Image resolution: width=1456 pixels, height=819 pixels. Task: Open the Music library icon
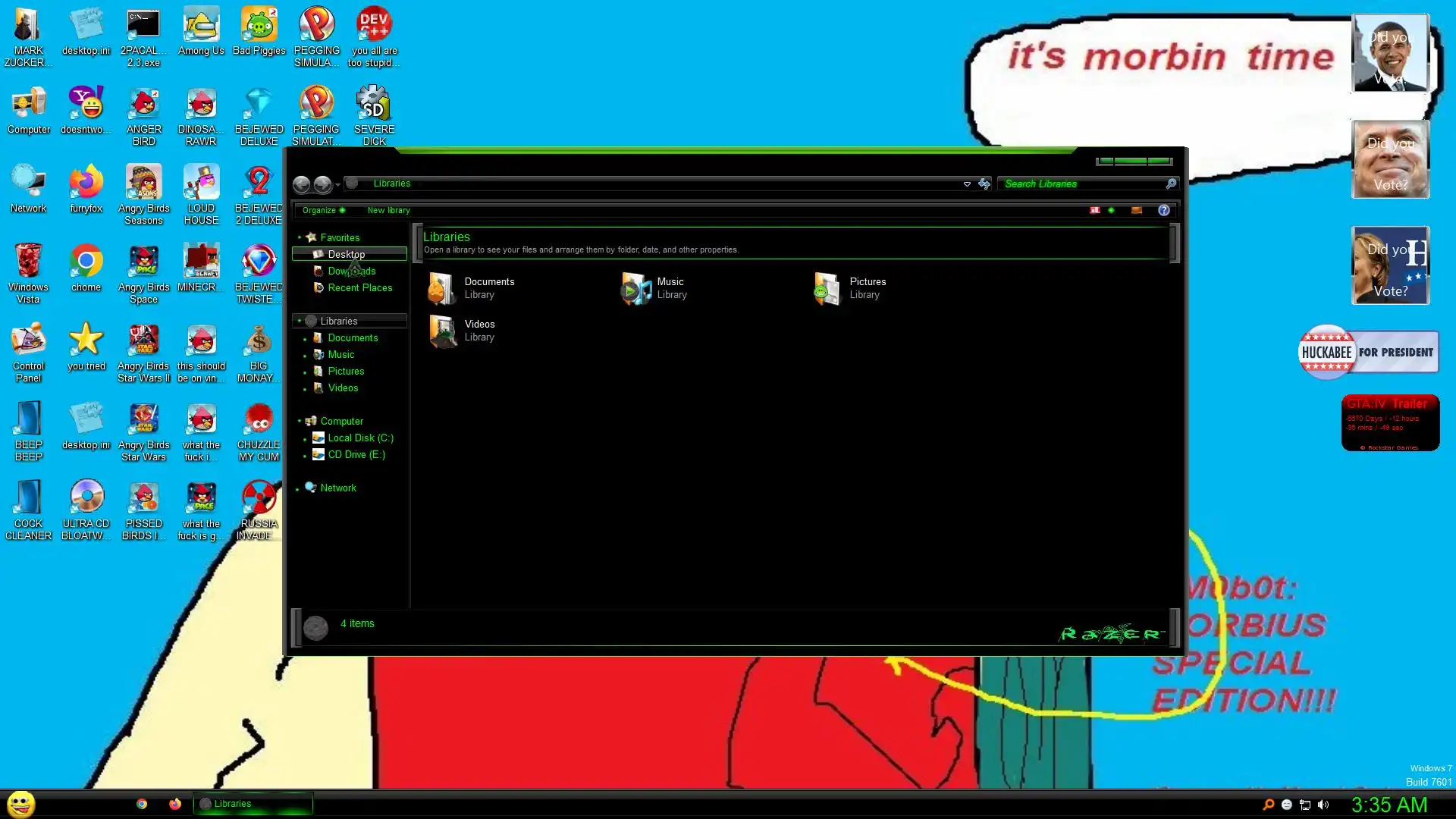point(636,288)
